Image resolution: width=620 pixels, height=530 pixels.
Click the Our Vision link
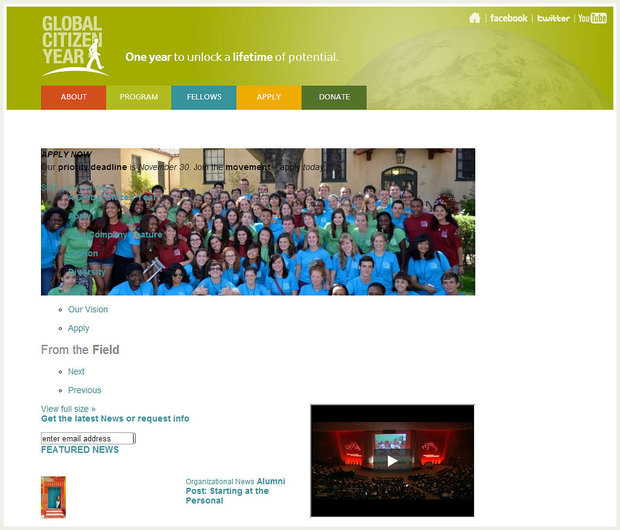point(88,310)
